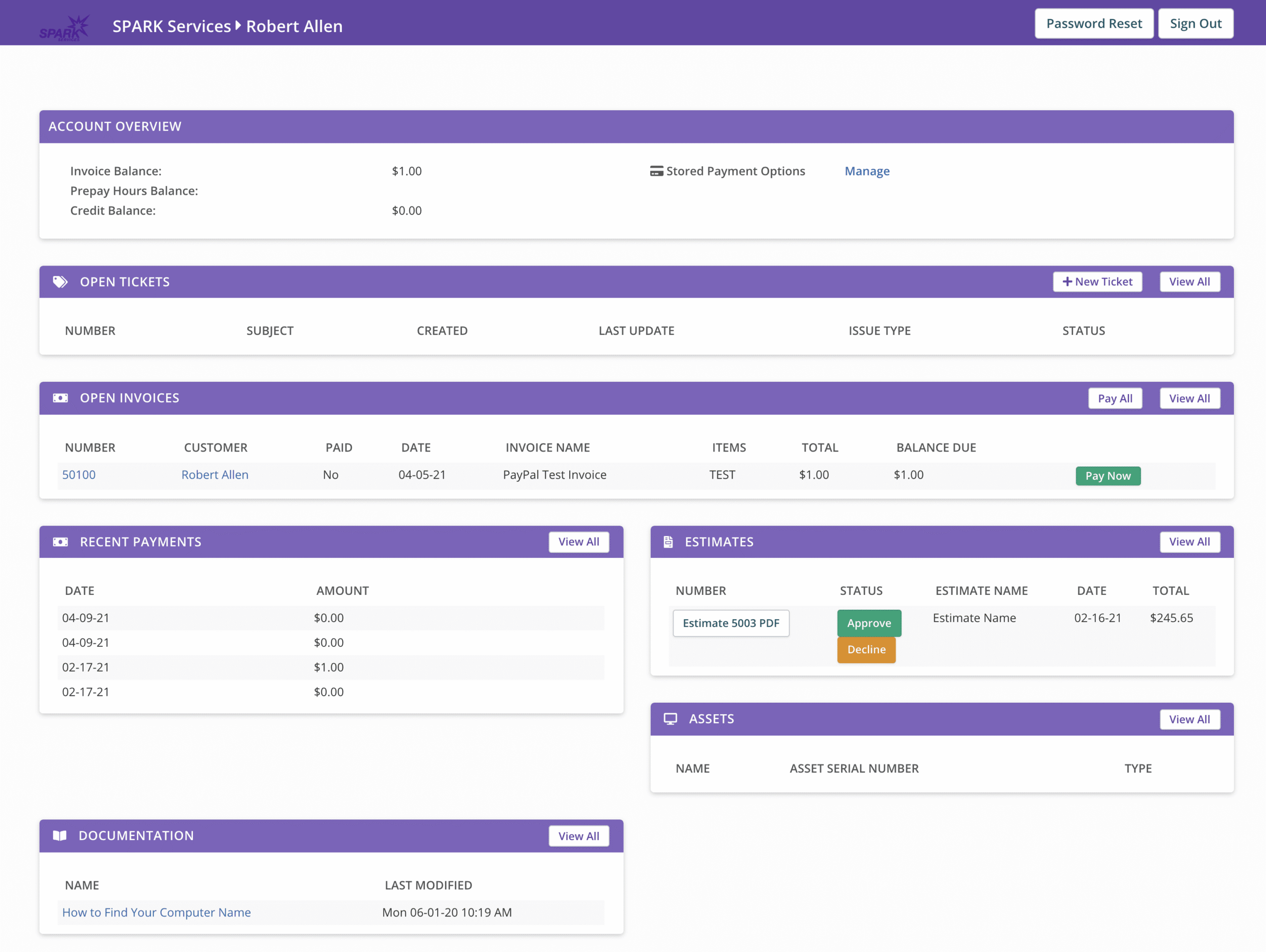Click the Open Tickets tags icon
The height and width of the screenshot is (952, 1266).
[x=60, y=282]
